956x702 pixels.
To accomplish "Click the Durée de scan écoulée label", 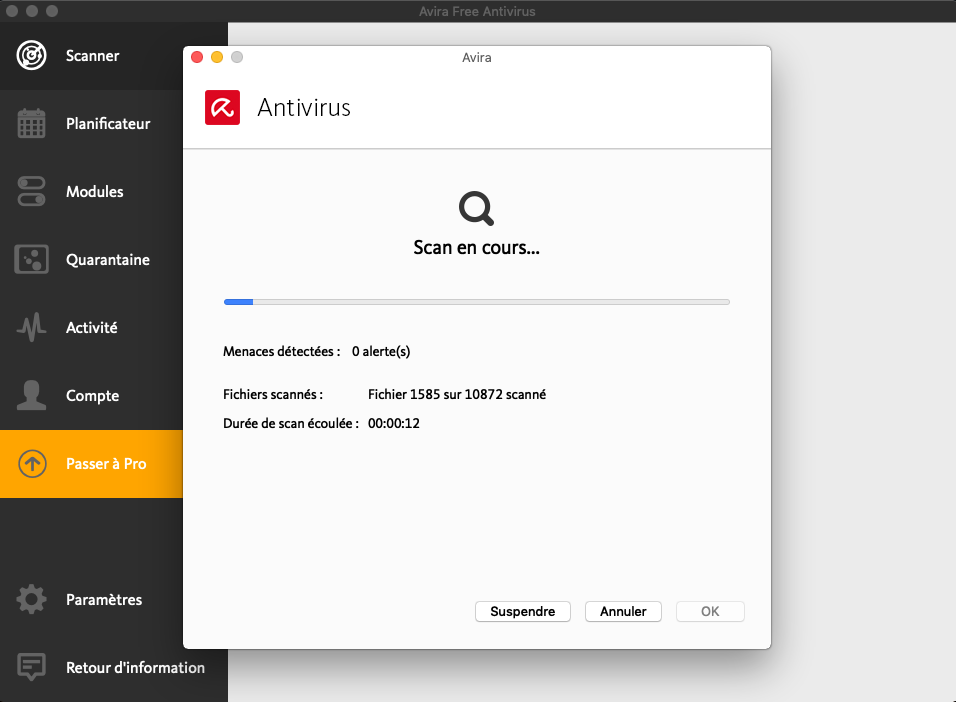I will click(x=291, y=423).
